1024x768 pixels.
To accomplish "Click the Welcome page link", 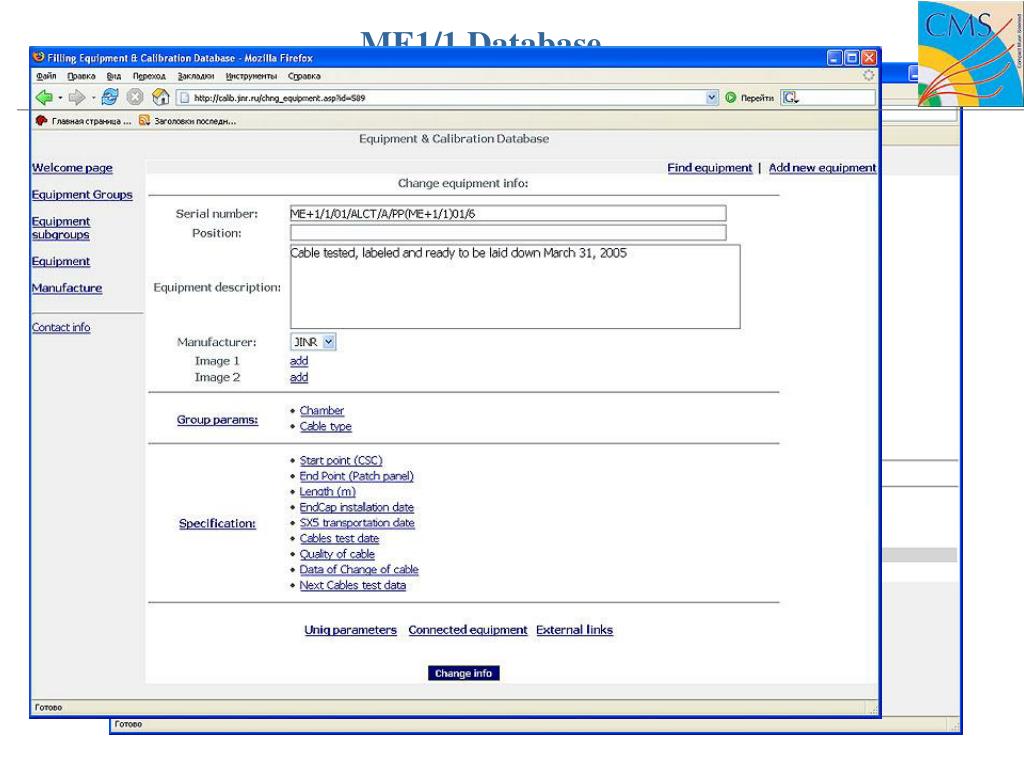I will (72, 168).
